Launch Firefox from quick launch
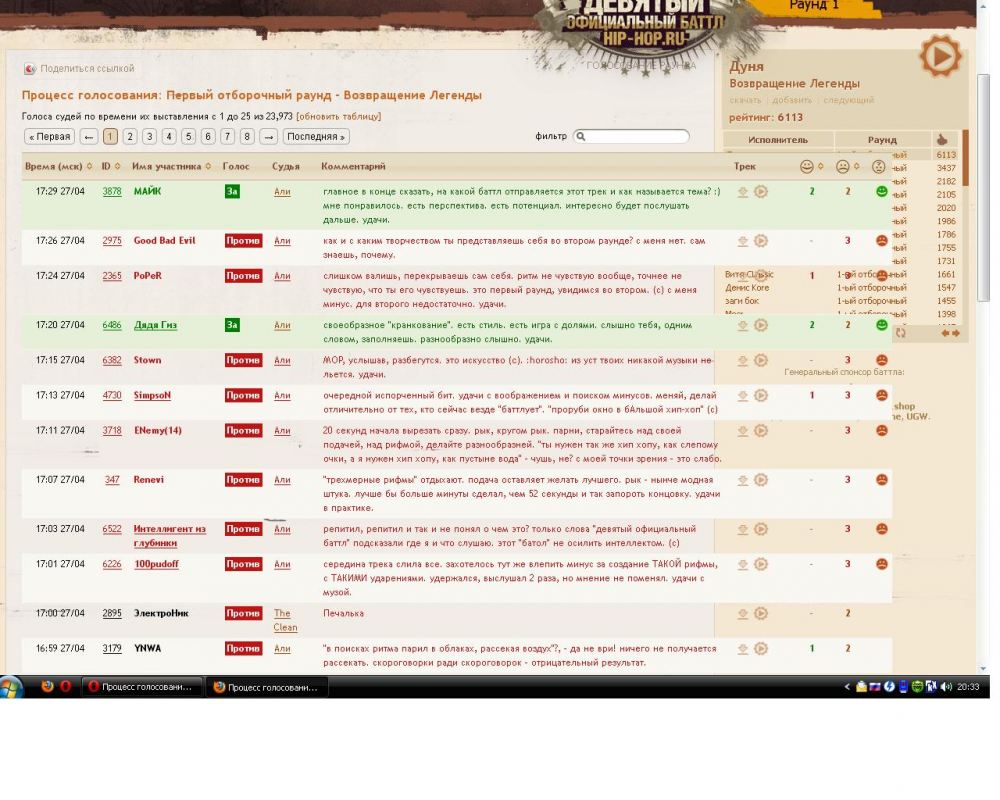Image resolution: width=1000 pixels, height=800 pixels. tap(47, 686)
